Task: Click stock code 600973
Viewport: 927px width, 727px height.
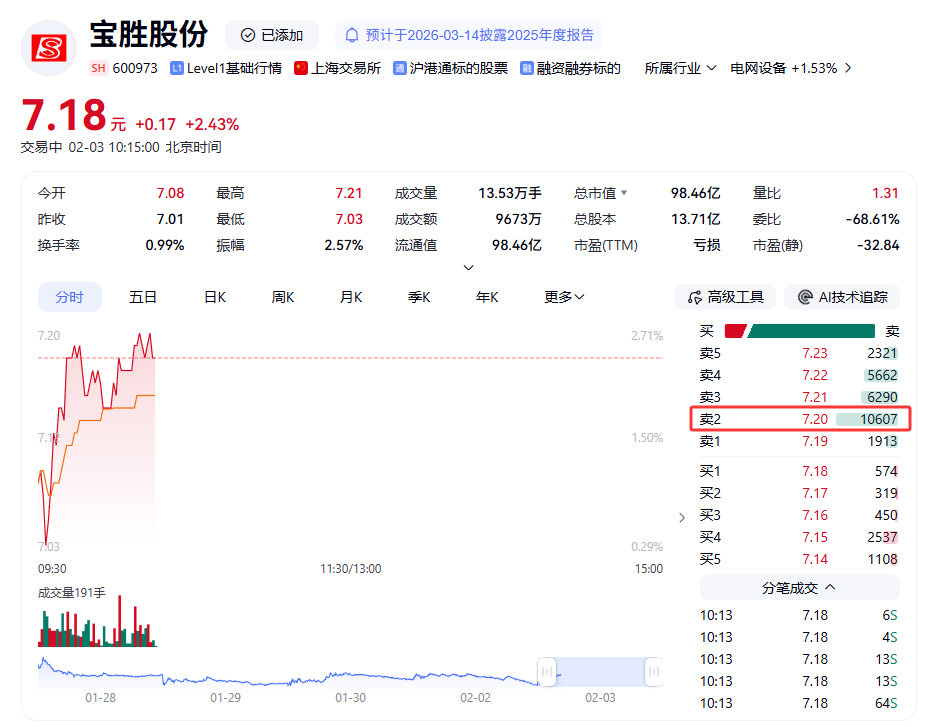Action: click(x=135, y=69)
